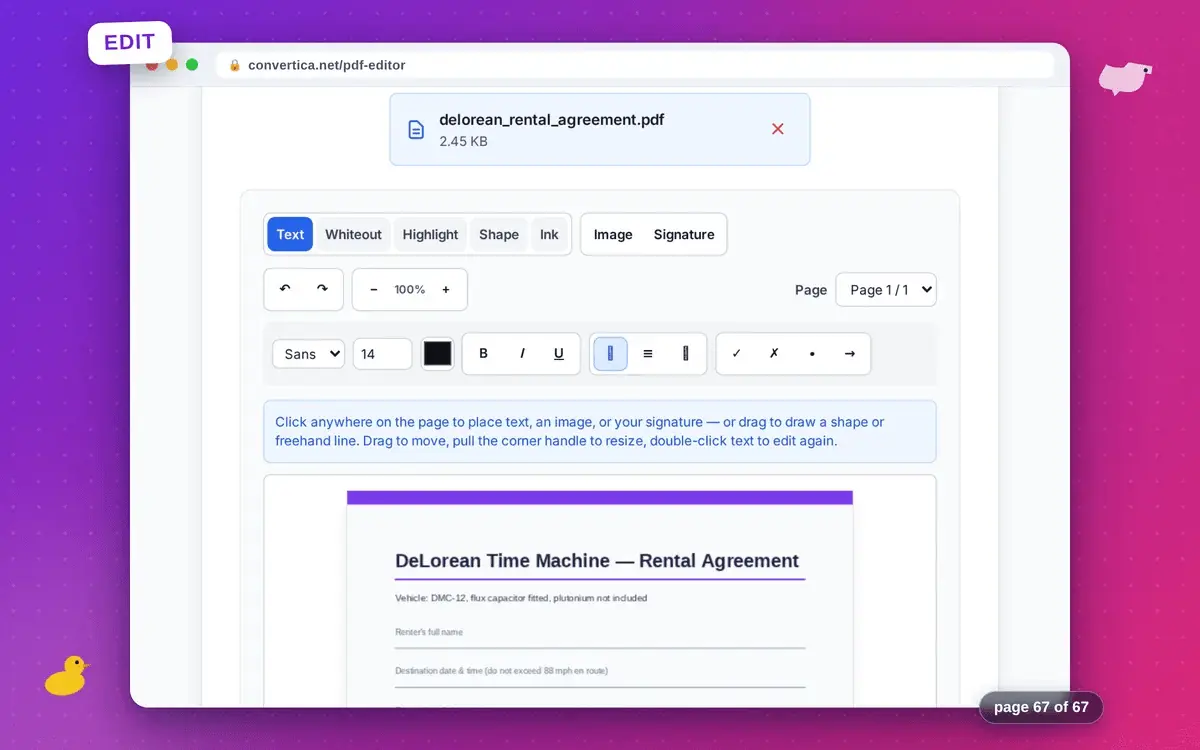Open the Sans font dropdown
The width and height of the screenshot is (1200, 750).
click(308, 353)
